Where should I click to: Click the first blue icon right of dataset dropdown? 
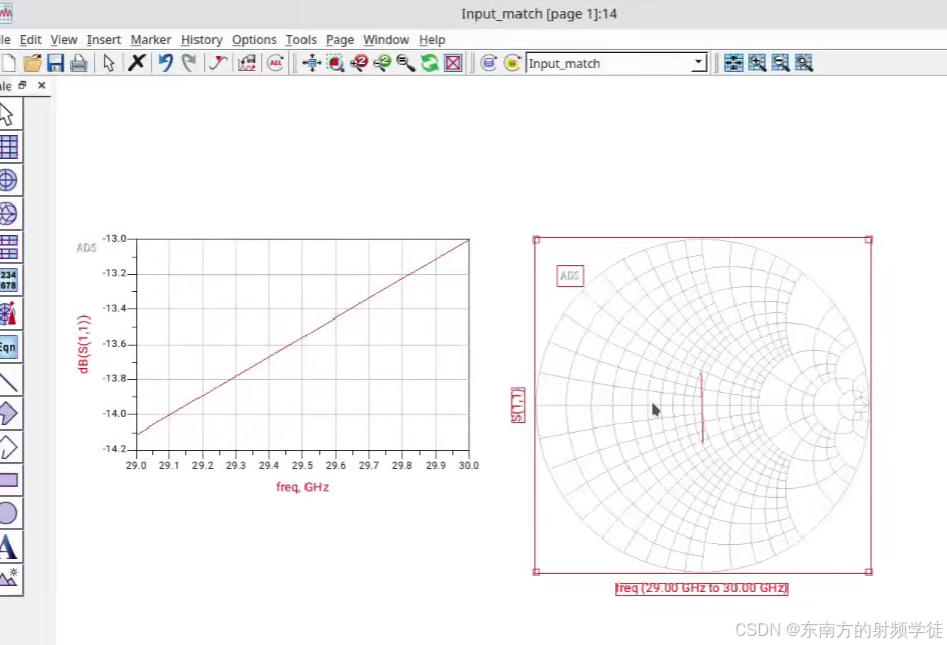click(x=734, y=63)
